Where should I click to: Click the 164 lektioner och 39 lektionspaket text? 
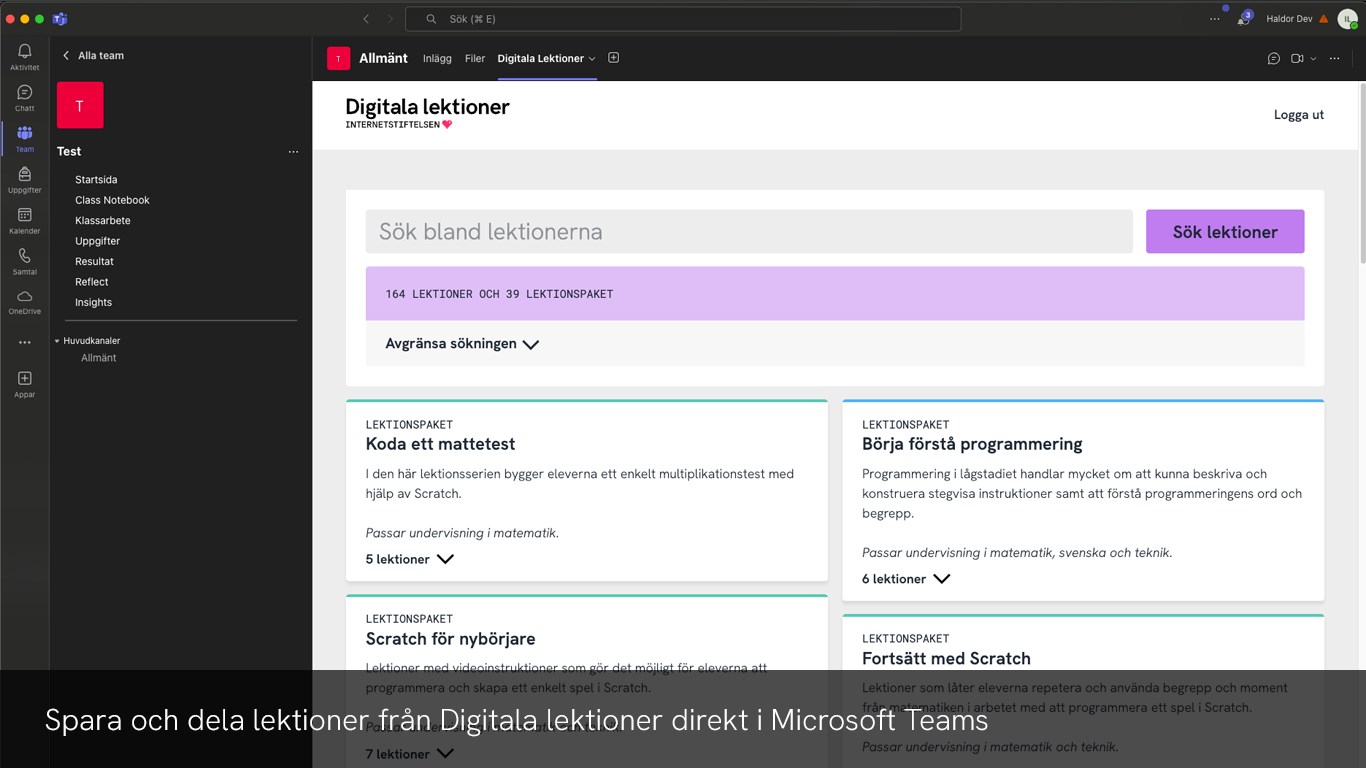(x=499, y=294)
